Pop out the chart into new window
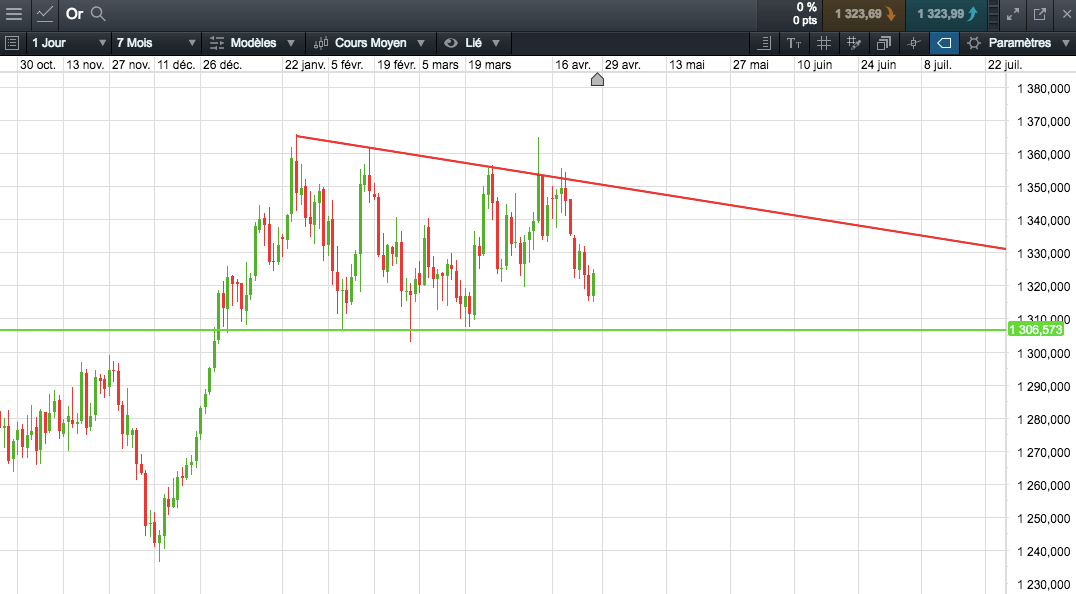Screen dimensions: 1076x594 [x=1040, y=14]
